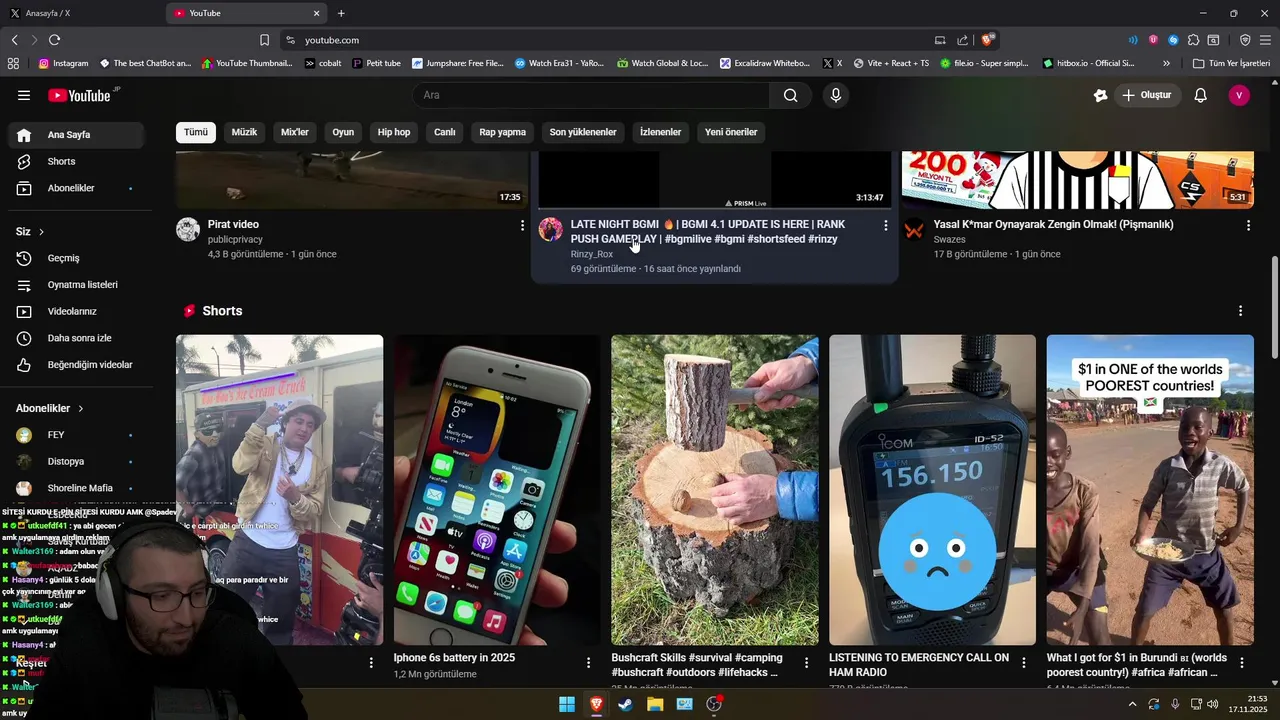Open options for HAM RADIO short
The width and height of the screenshot is (1280, 720).
[x=1024, y=662]
